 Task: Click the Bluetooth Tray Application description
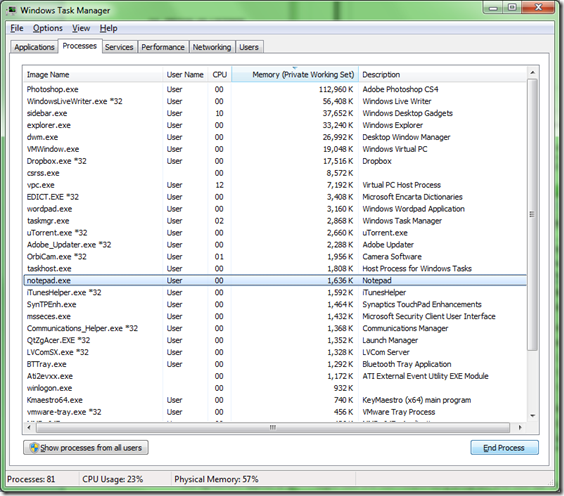(407, 364)
